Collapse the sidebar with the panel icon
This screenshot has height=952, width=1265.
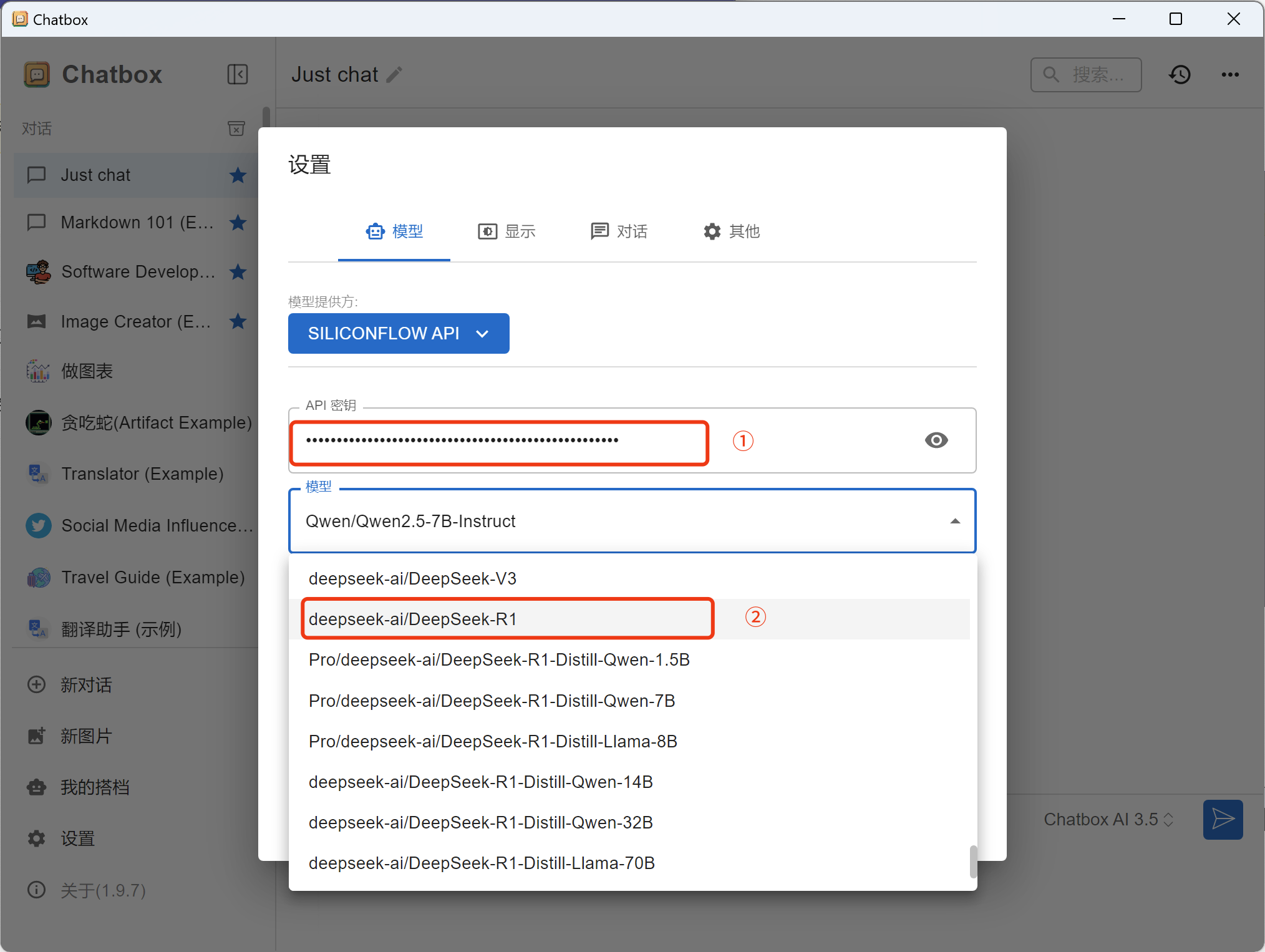tap(237, 74)
